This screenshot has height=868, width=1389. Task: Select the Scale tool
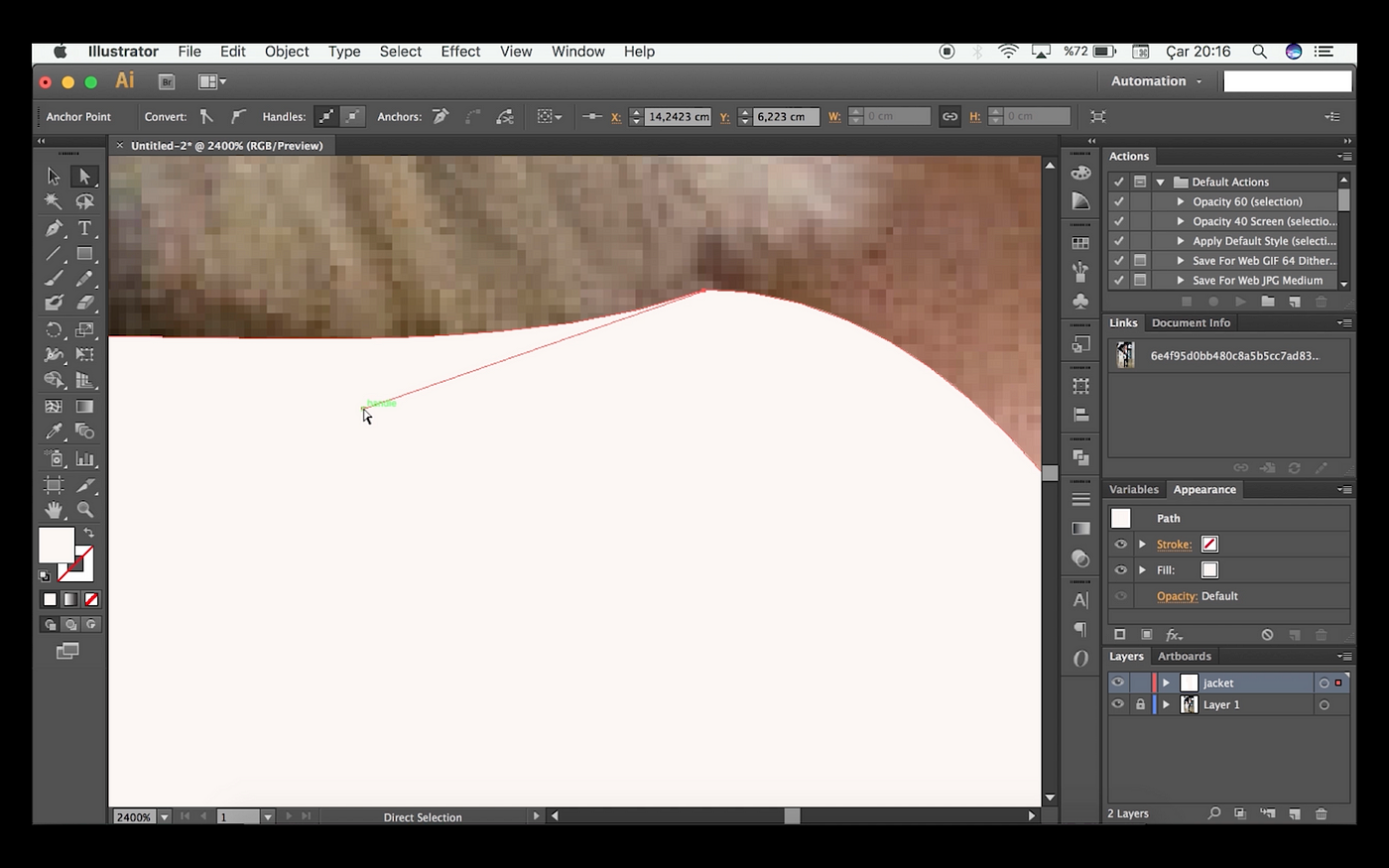(85, 329)
